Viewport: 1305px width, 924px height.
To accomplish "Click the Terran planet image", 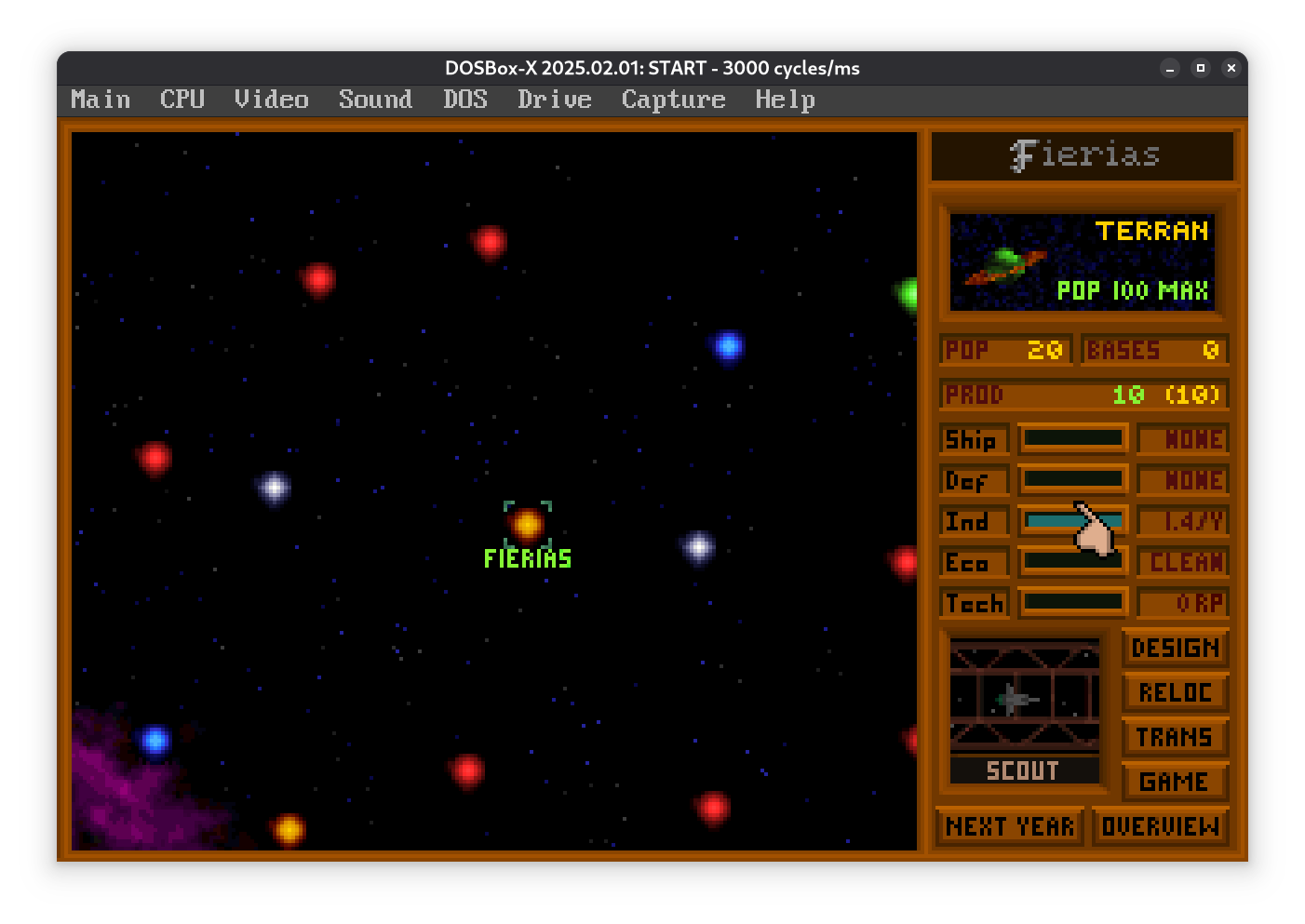I will point(1083,261).
